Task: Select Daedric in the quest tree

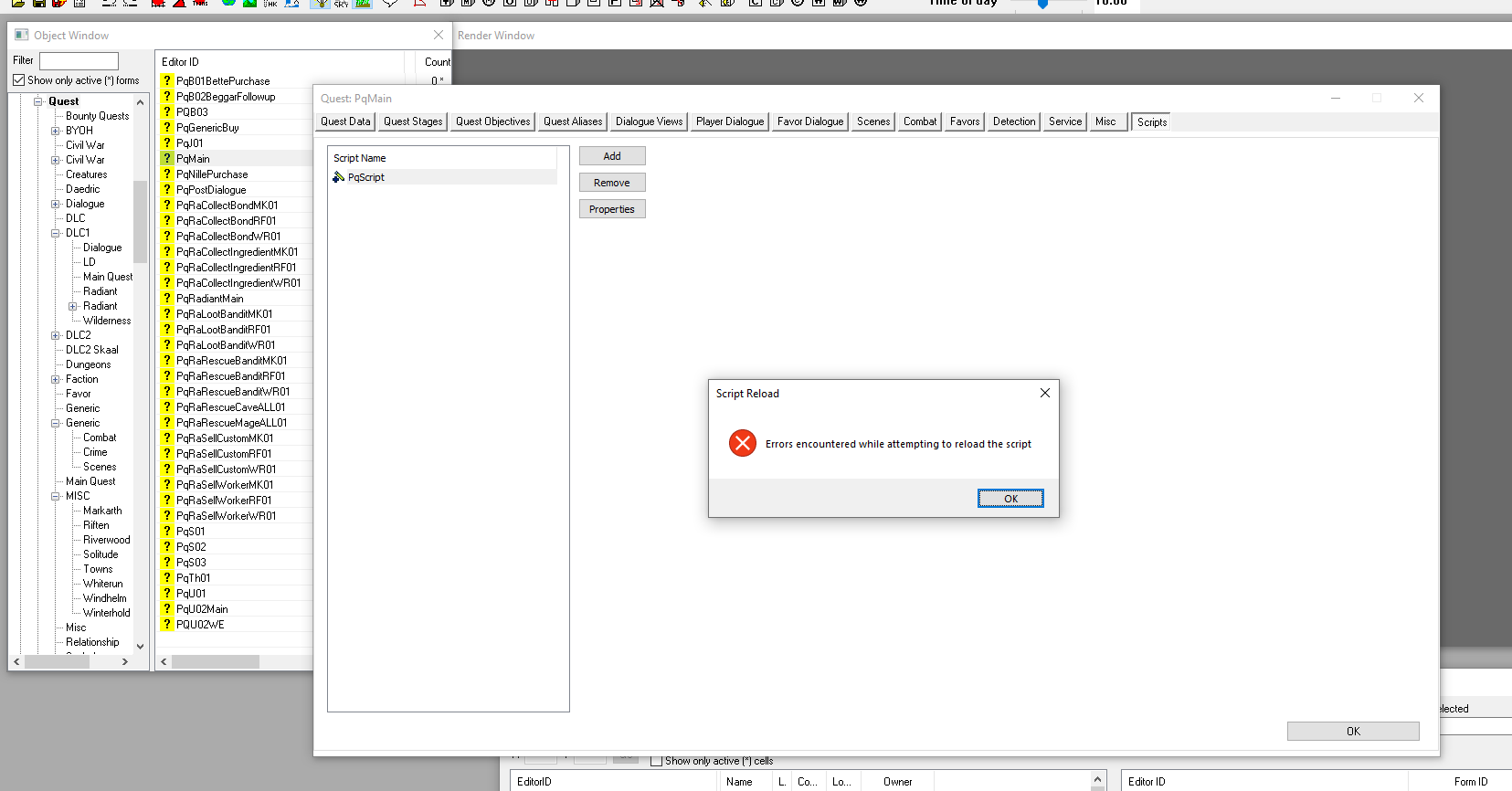Action: pos(82,189)
